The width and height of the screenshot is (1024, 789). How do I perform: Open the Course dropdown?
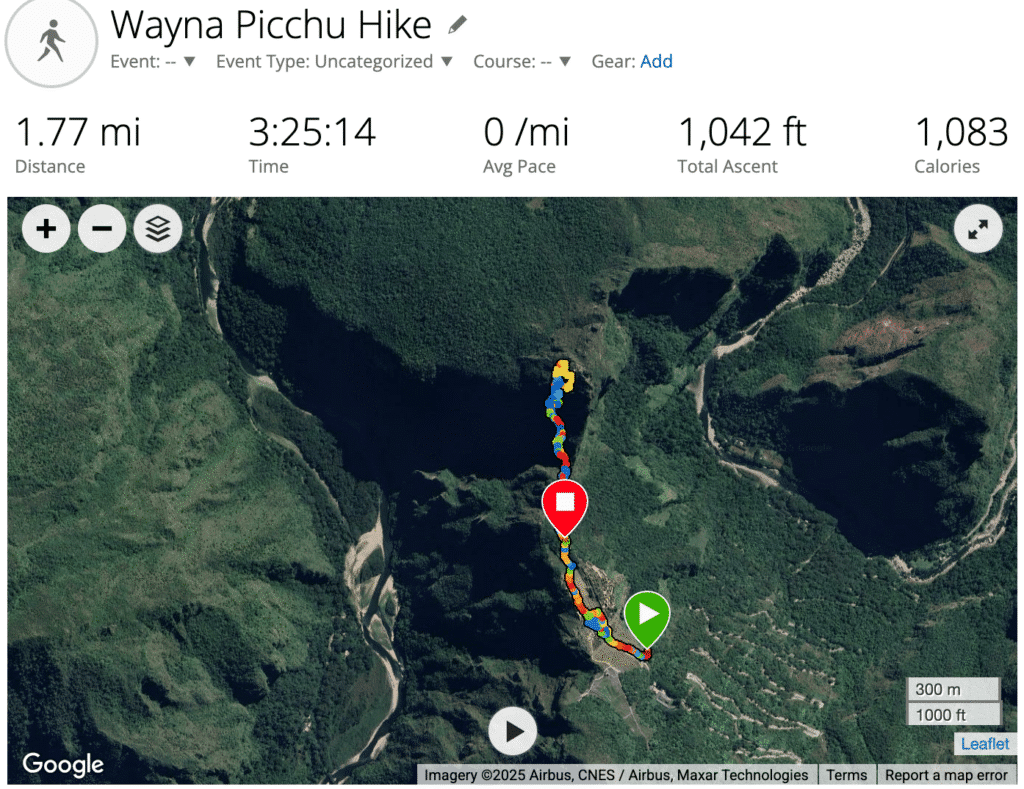click(x=522, y=61)
